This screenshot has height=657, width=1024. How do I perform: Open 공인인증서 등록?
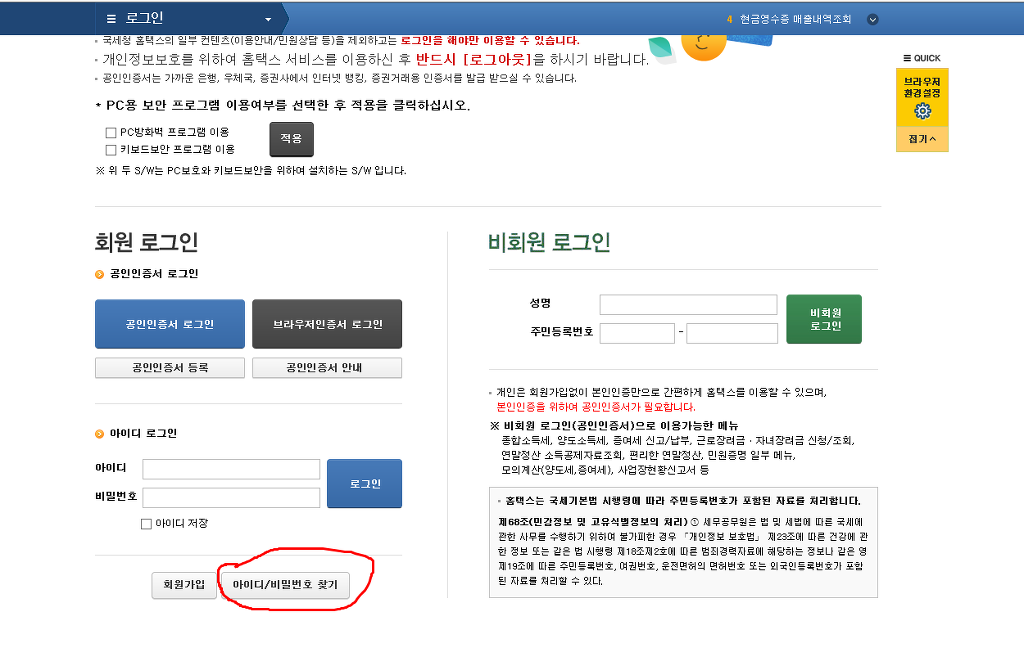click(x=170, y=368)
